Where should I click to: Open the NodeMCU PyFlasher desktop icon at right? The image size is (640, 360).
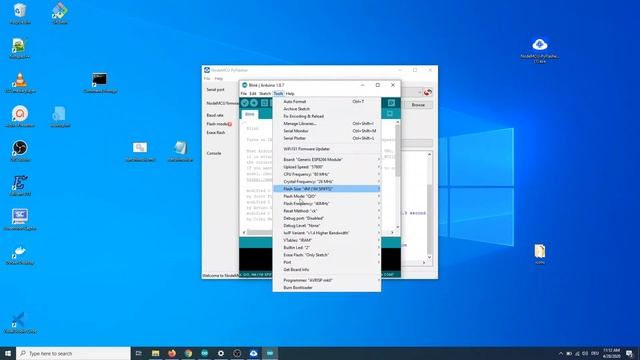click(x=540, y=49)
